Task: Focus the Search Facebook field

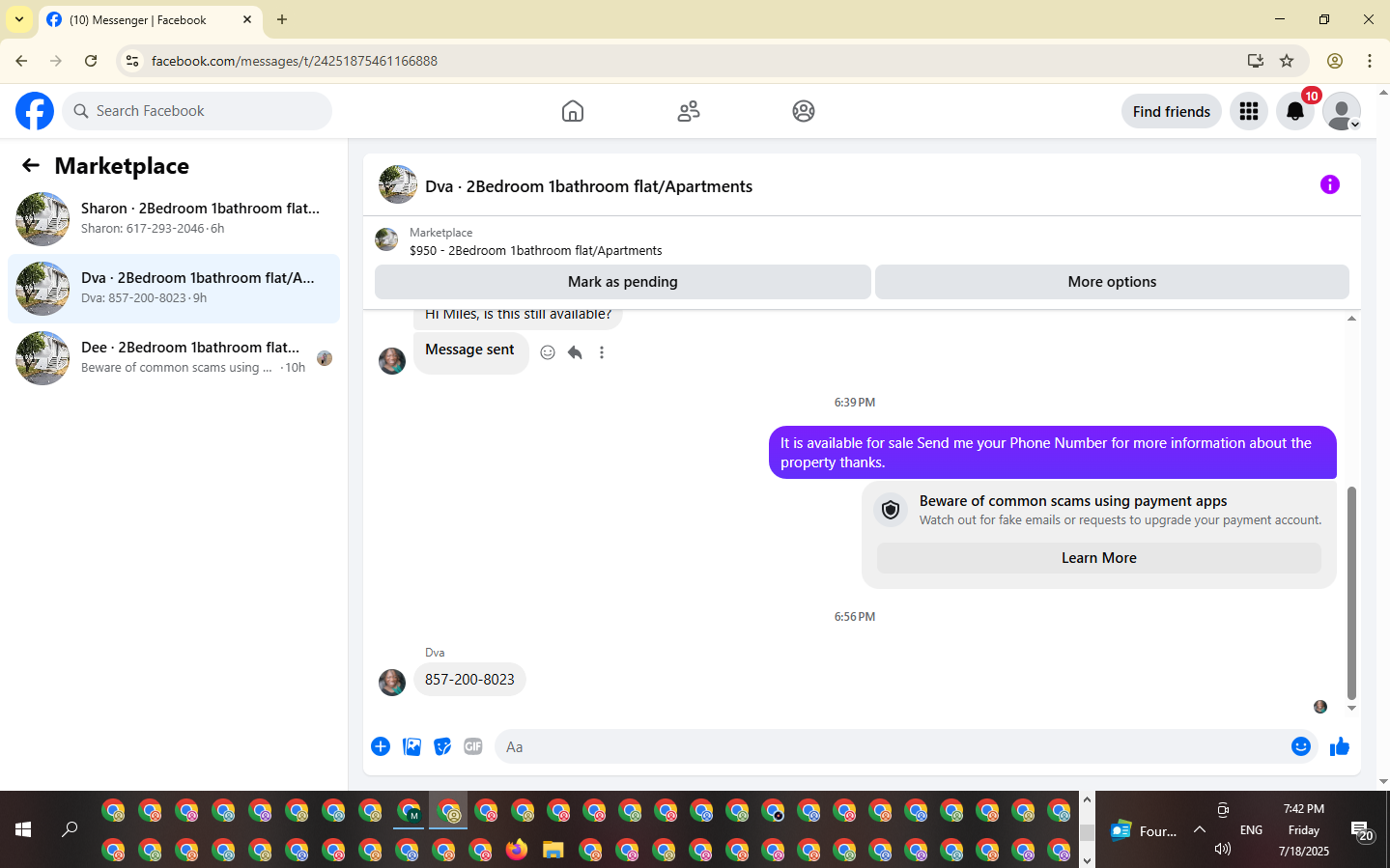Action: pyautogui.click(x=197, y=111)
